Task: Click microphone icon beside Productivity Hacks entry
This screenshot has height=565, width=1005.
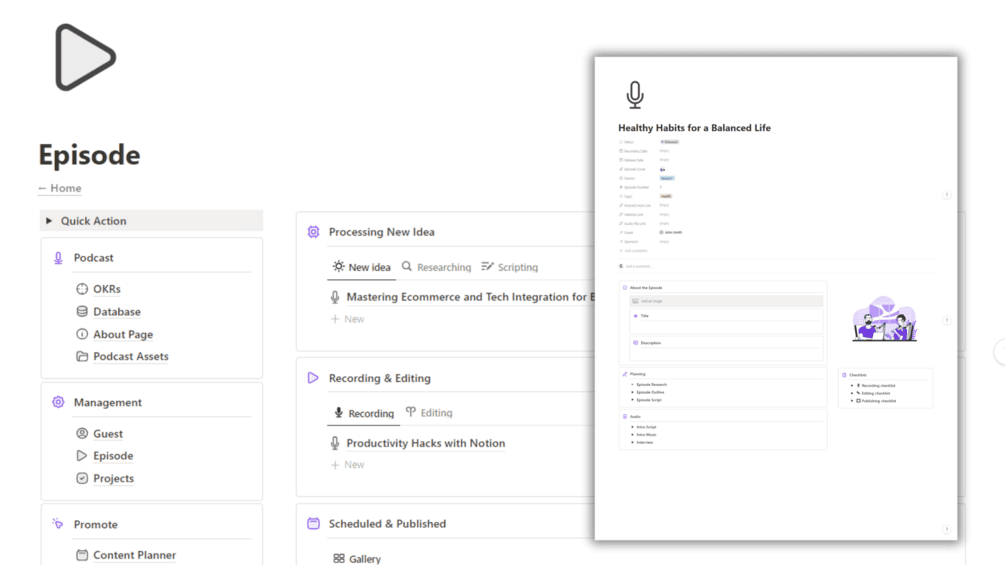Action: 335,443
